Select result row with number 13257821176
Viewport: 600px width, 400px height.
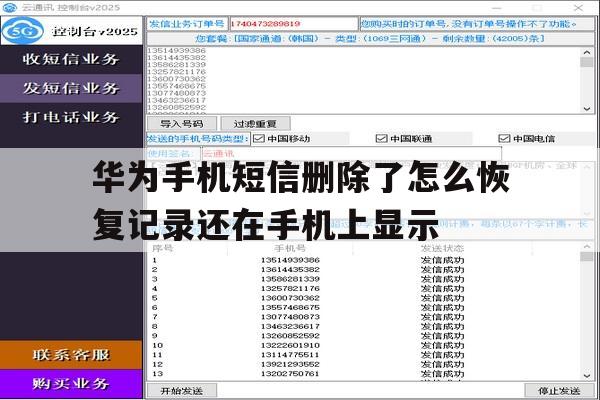[364, 289]
